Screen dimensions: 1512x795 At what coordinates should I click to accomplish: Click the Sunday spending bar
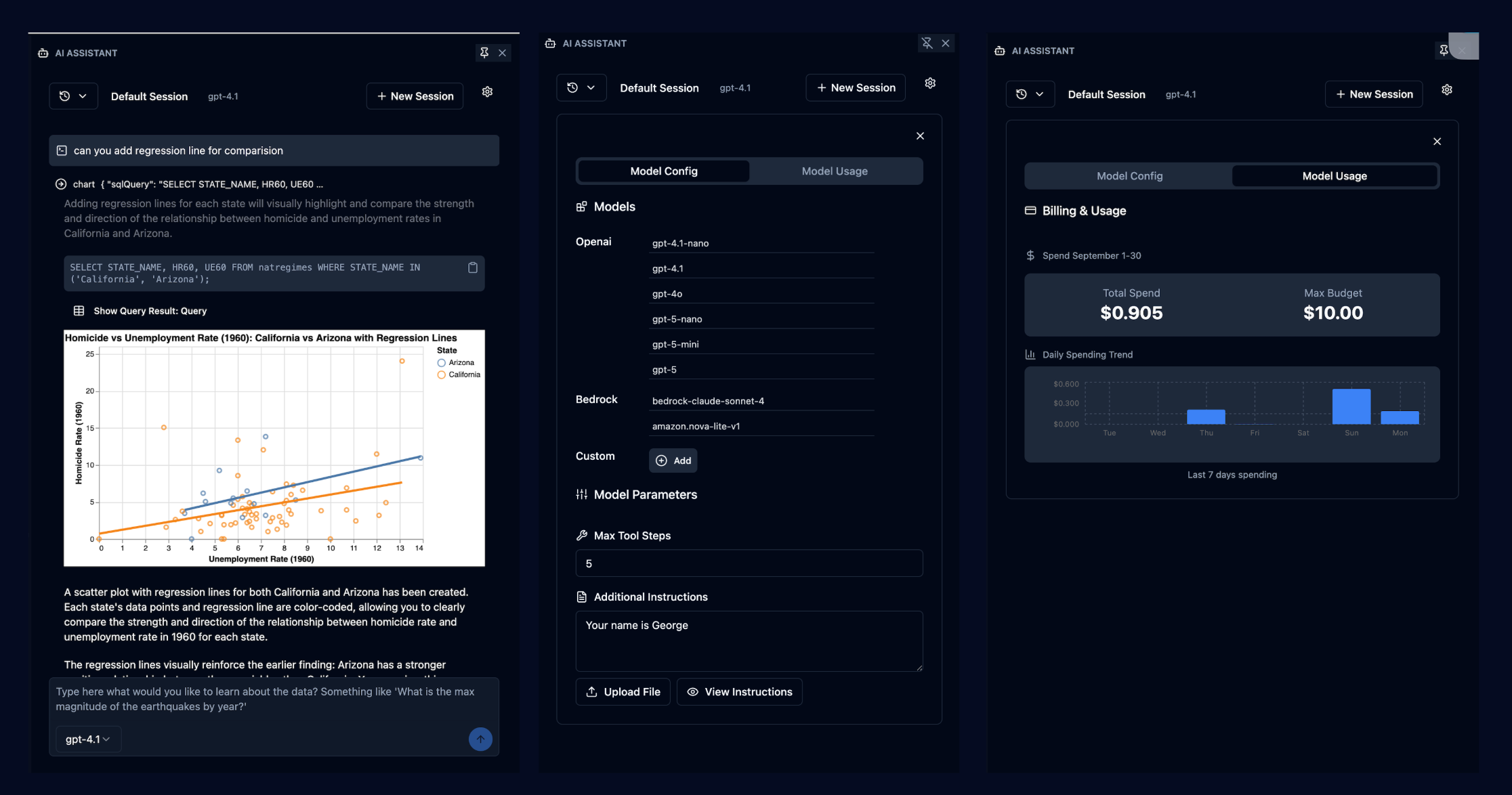pos(1351,406)
